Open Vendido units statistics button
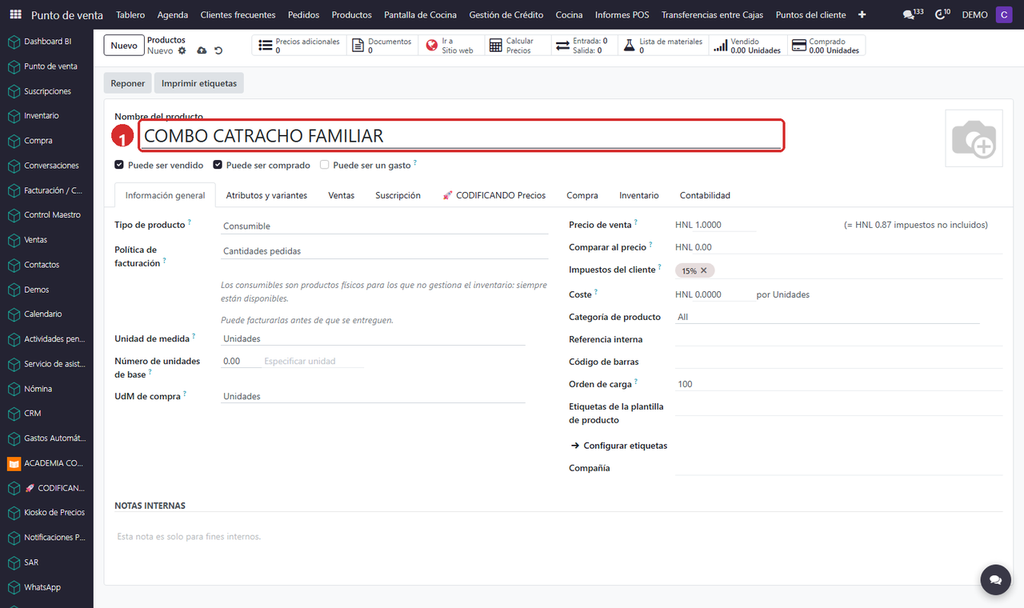1024x608 pixels. [748, 45]
